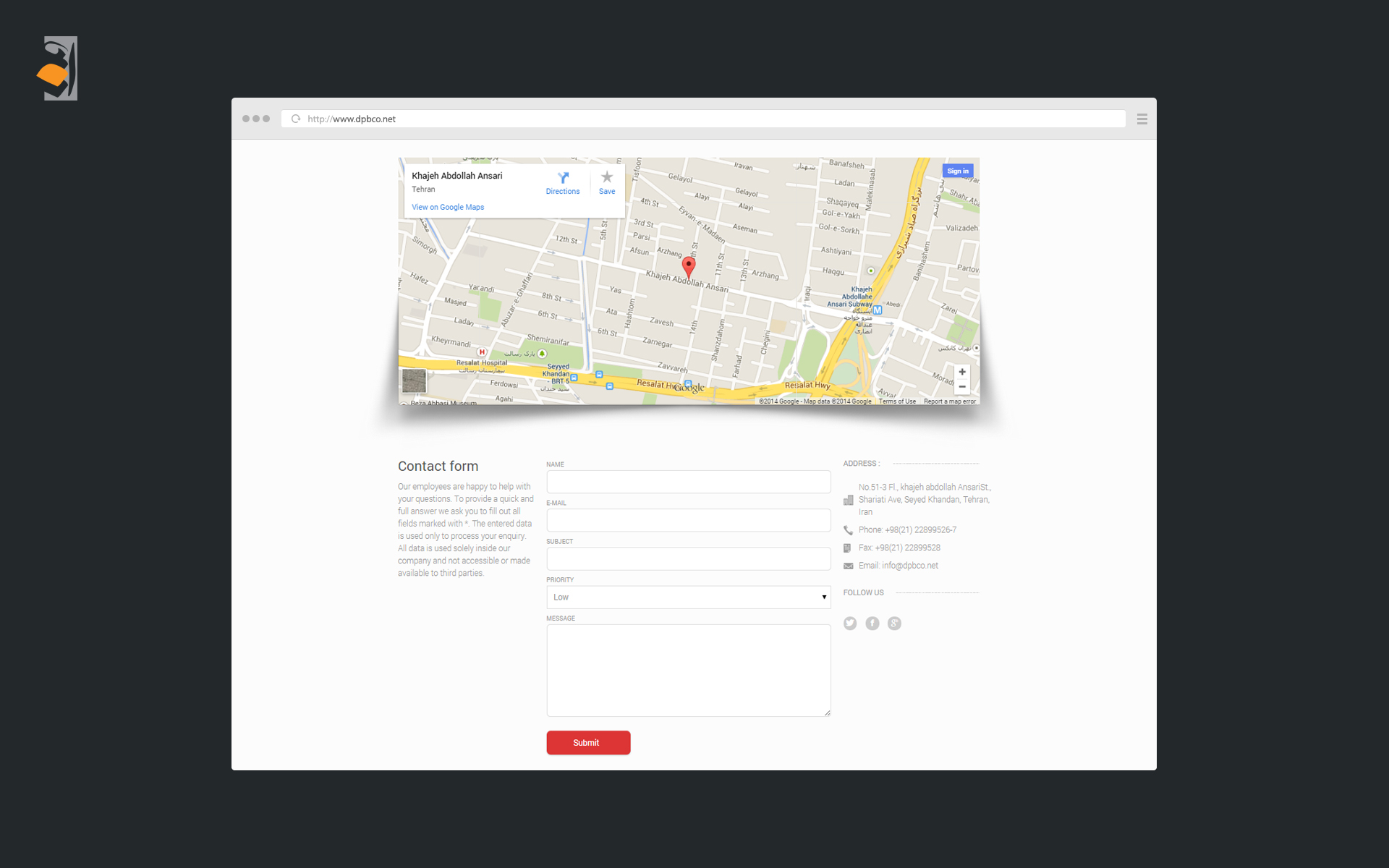Zoom in the map with plus button
The height and width of the screenshot is (868, 1389).
962,372
